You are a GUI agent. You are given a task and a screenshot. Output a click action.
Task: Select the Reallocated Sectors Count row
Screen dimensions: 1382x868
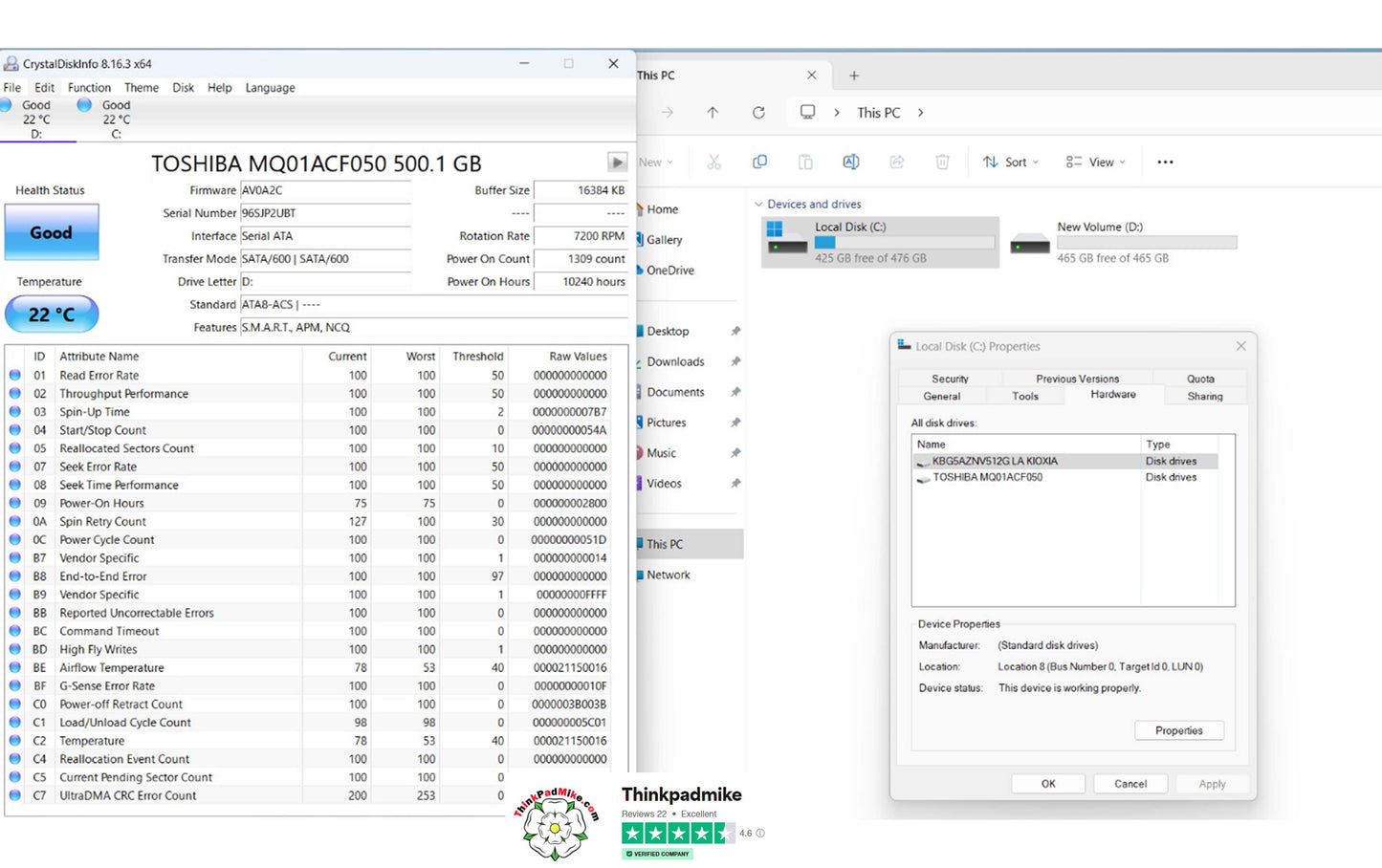pos(317,448)
